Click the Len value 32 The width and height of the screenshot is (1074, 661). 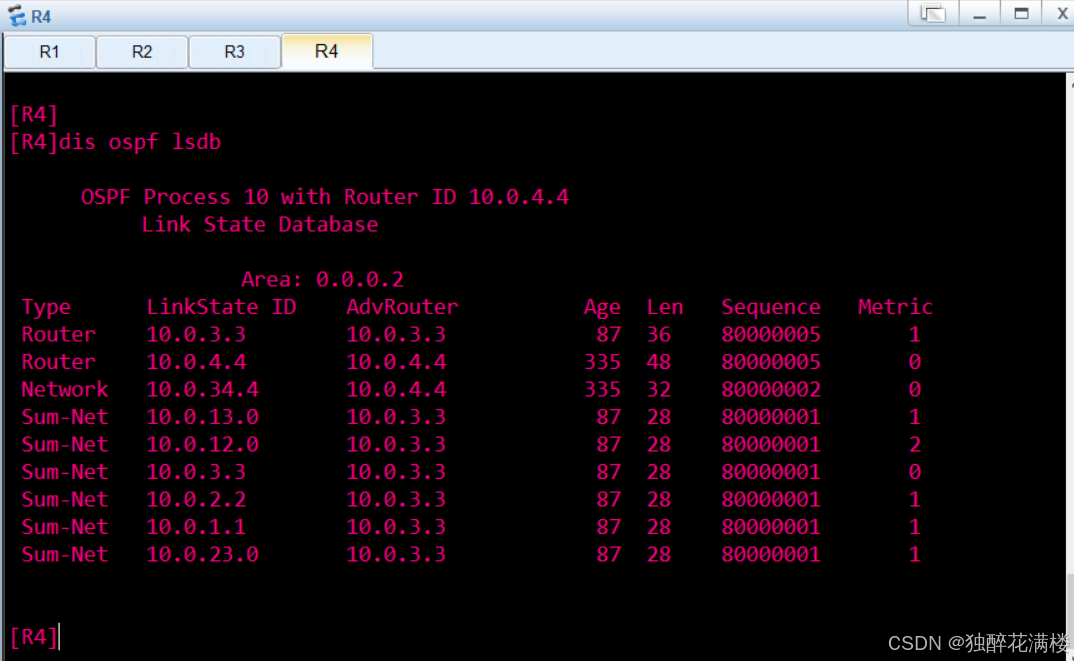pyautogui.click(x=659, y=390)
